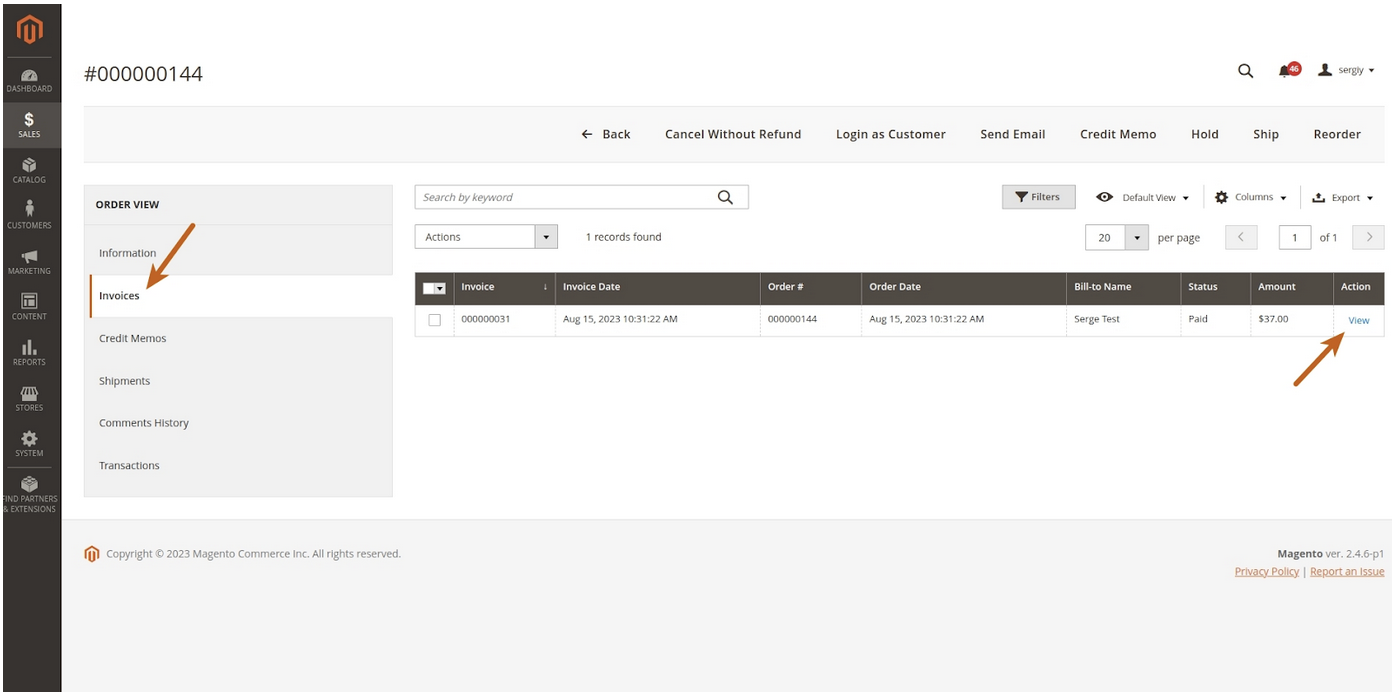Sort by the Bill-to Name column header
This screenshot has width=1392, height=696.
tap(1124, 288)
